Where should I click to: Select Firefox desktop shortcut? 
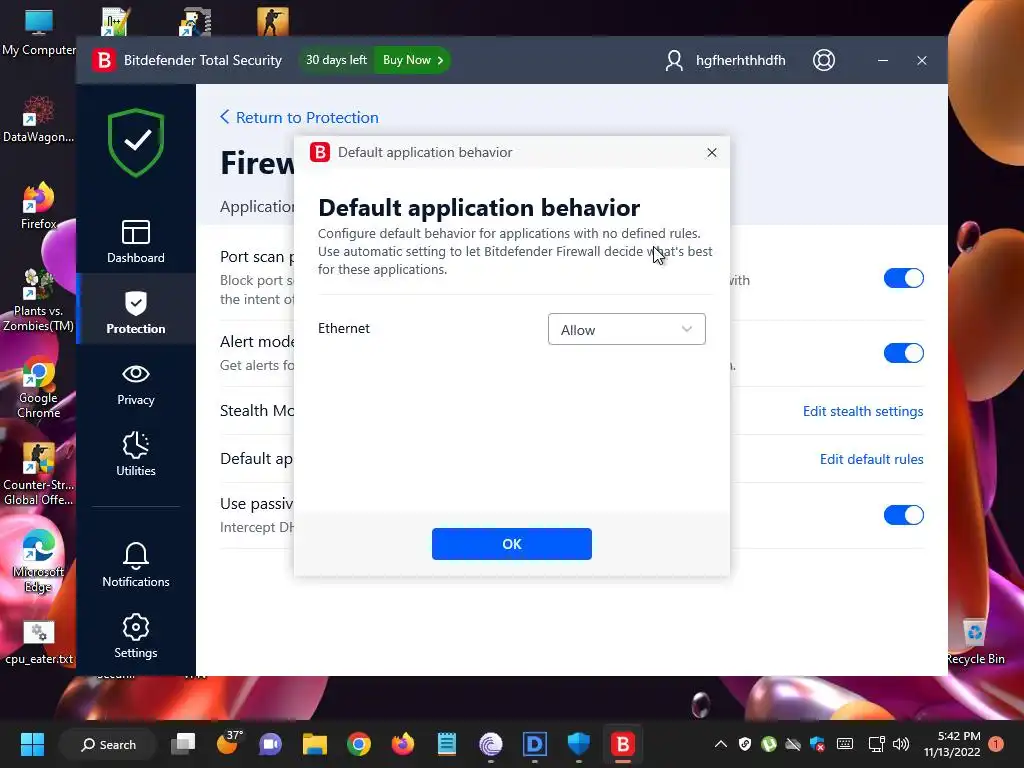39,206
